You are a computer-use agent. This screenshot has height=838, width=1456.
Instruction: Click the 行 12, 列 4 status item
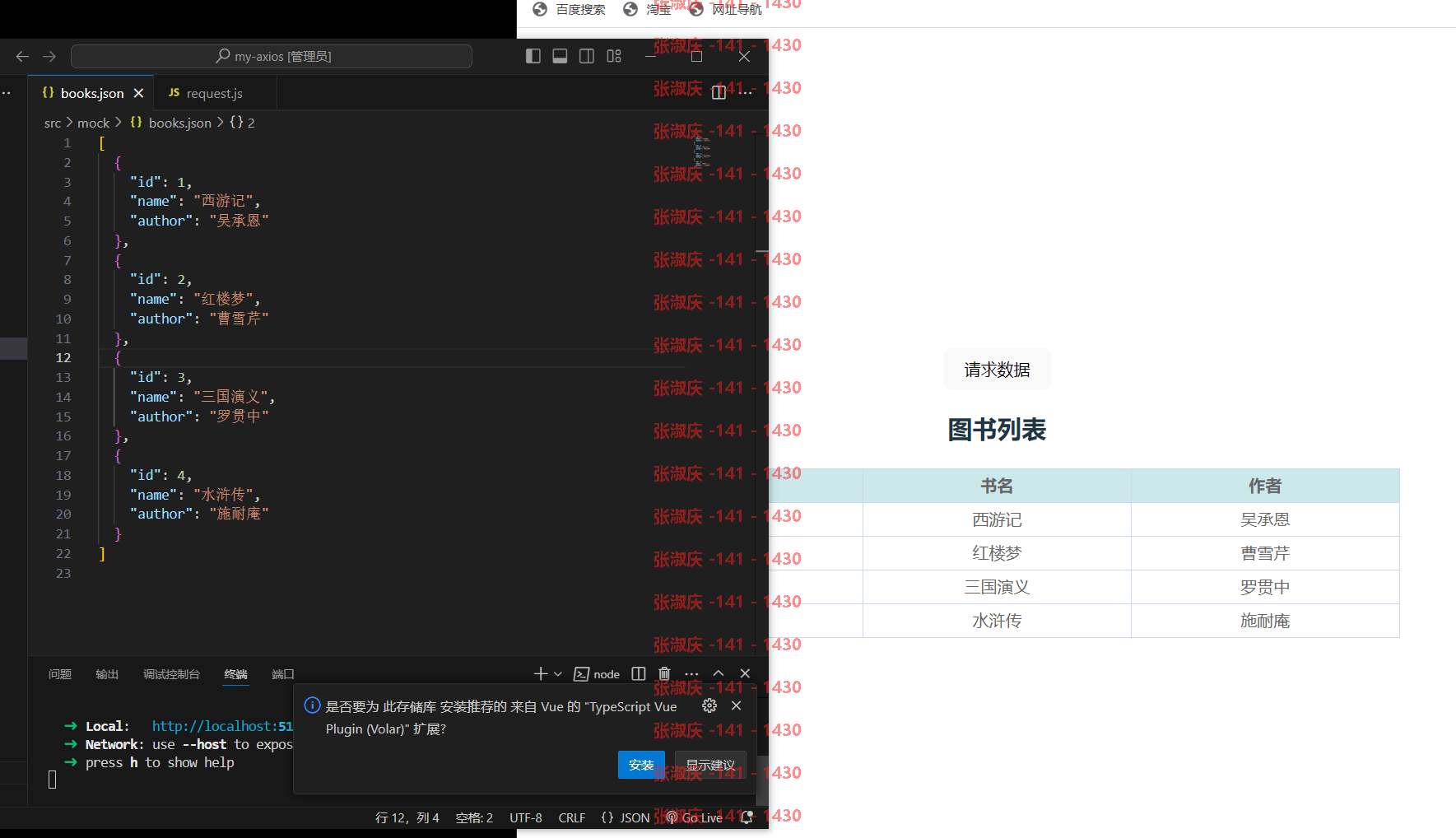click(x=407, y=817)
